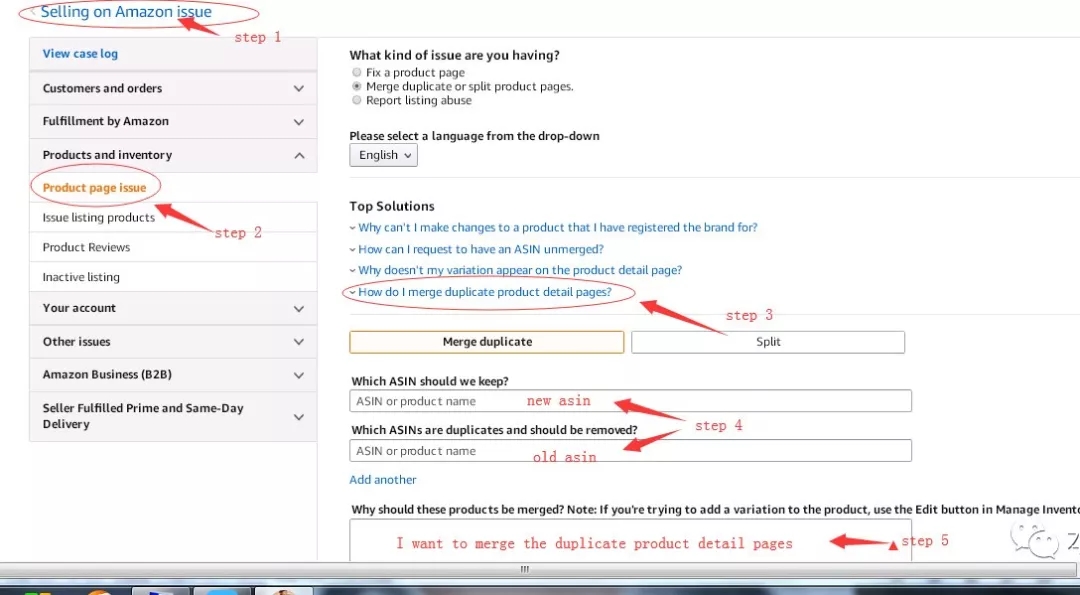Collapse the Products and inventory section
This screenshot has width=1080, height=595.
(173, 155)
